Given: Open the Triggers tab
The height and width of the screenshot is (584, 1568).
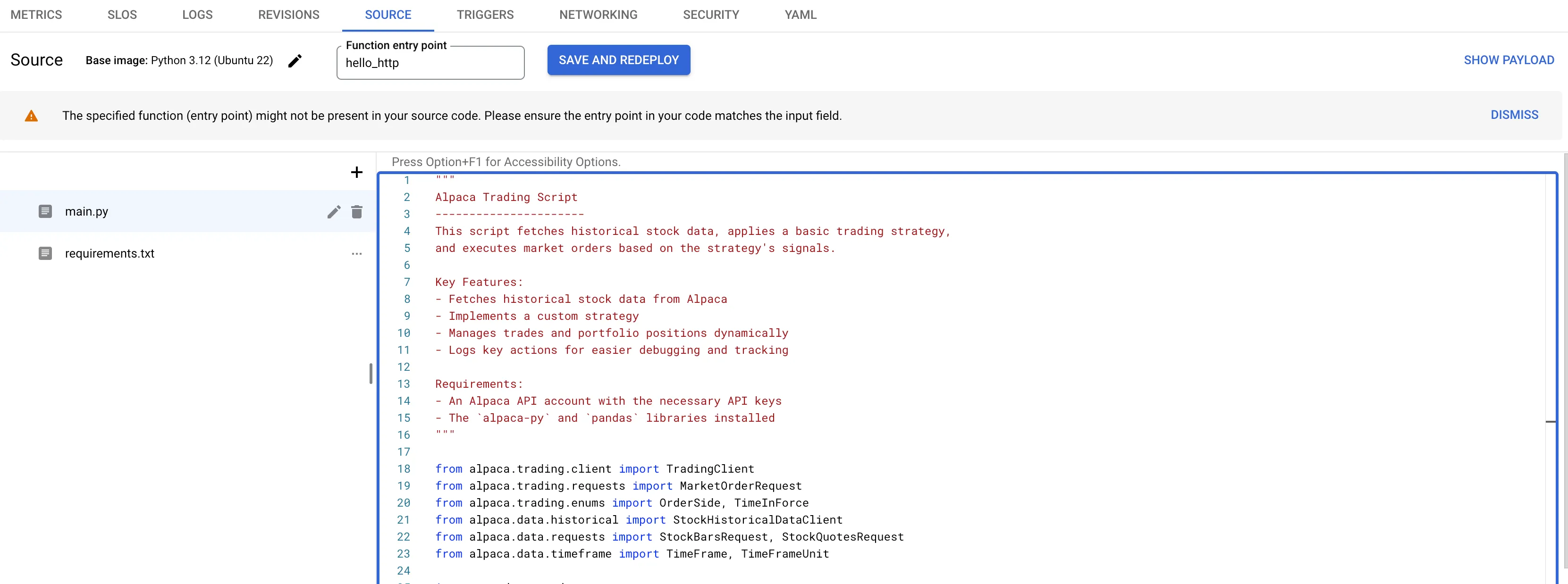Looking at the screenshot, I should point(485,15).
